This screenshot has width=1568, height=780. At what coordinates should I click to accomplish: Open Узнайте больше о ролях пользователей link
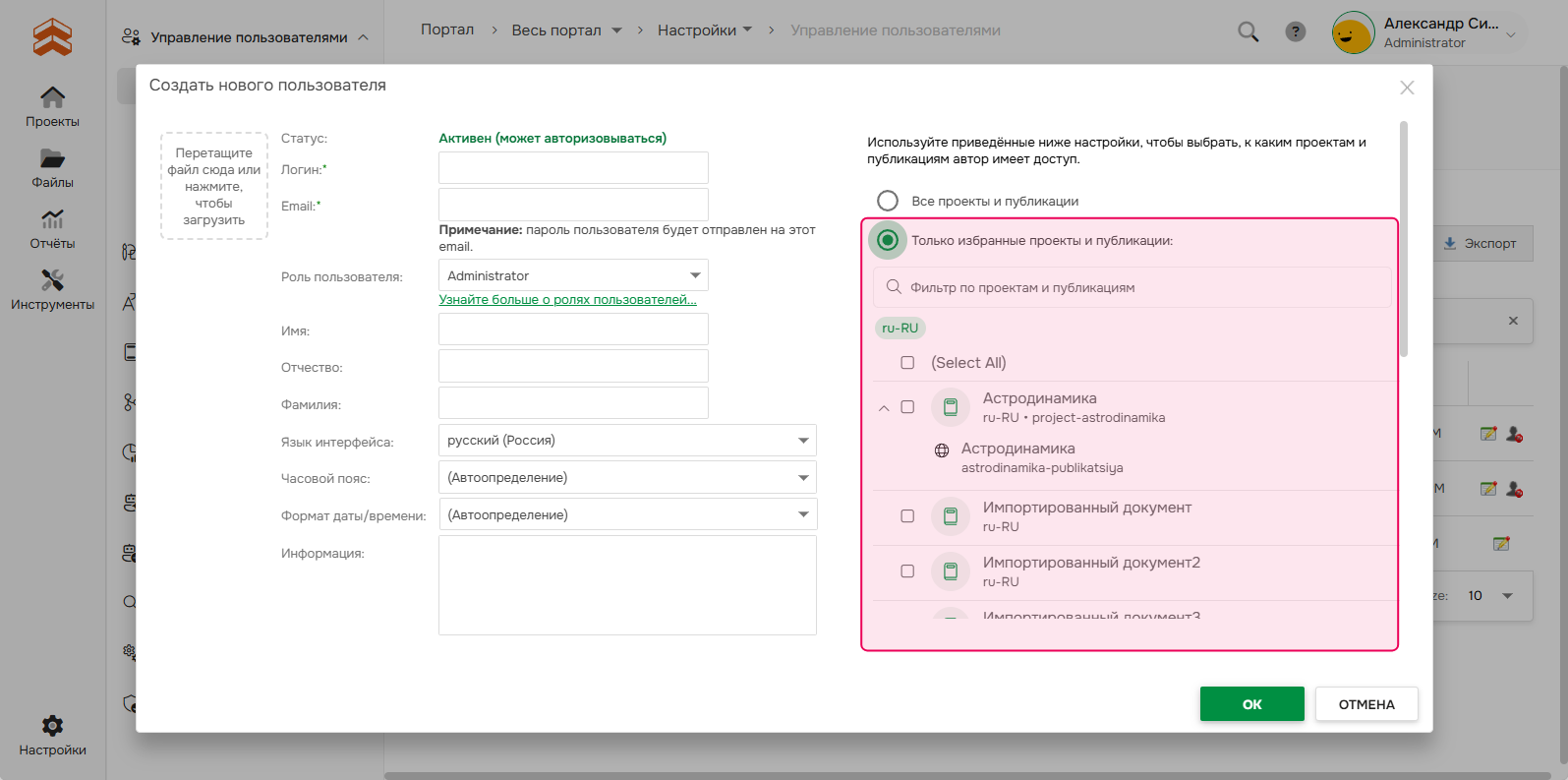point(567,300)
